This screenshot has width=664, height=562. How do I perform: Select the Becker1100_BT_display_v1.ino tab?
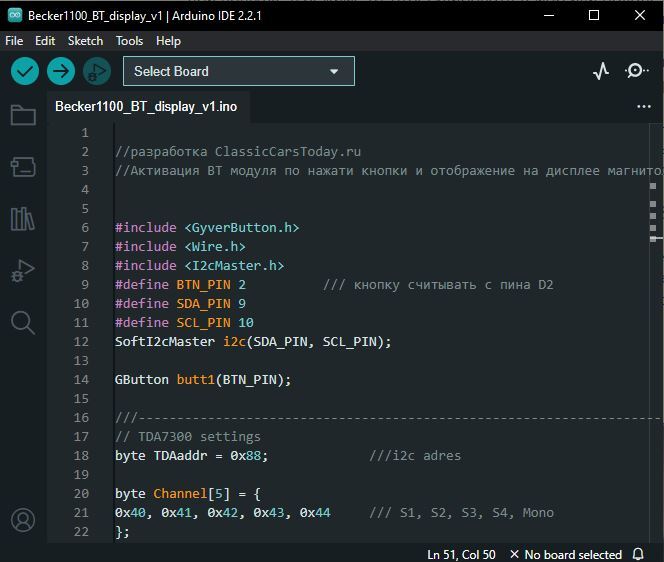(146, 107)
